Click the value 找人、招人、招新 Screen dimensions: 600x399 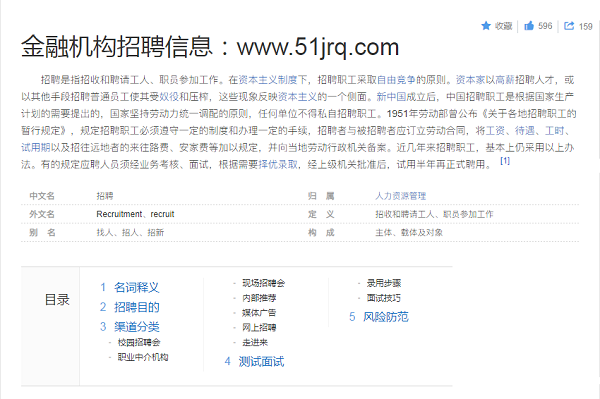130,233
